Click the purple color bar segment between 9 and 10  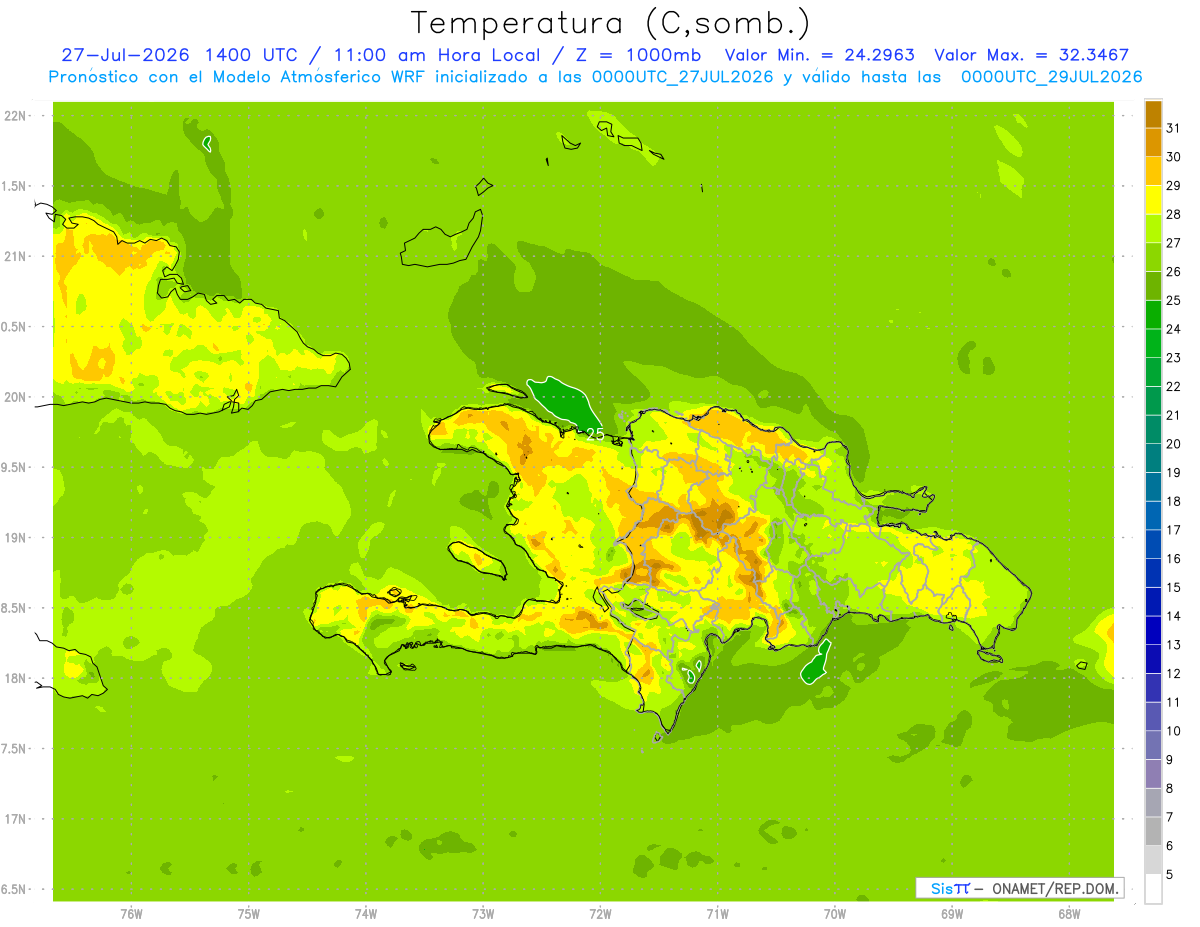pyautogui.click(x=1153, y=746)
